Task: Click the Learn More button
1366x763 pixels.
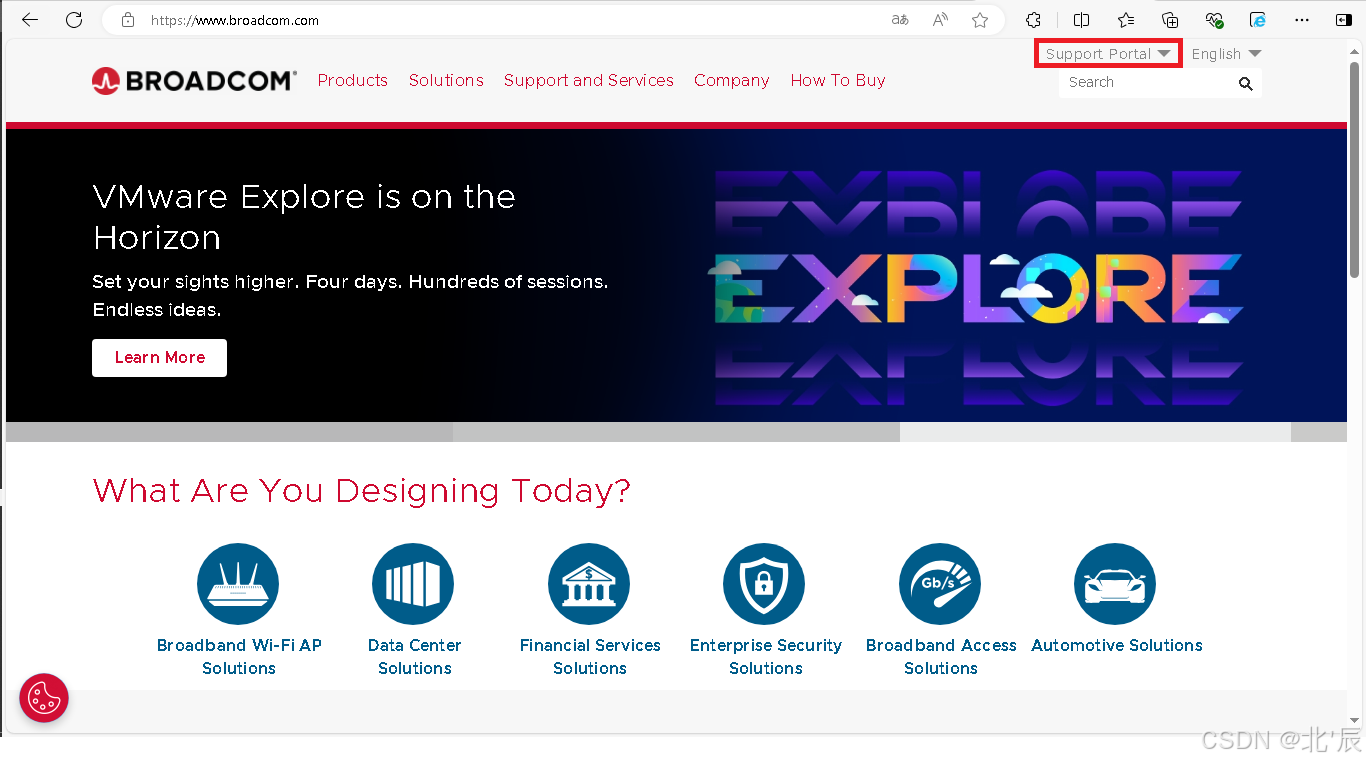Action: tap(159, 358)
